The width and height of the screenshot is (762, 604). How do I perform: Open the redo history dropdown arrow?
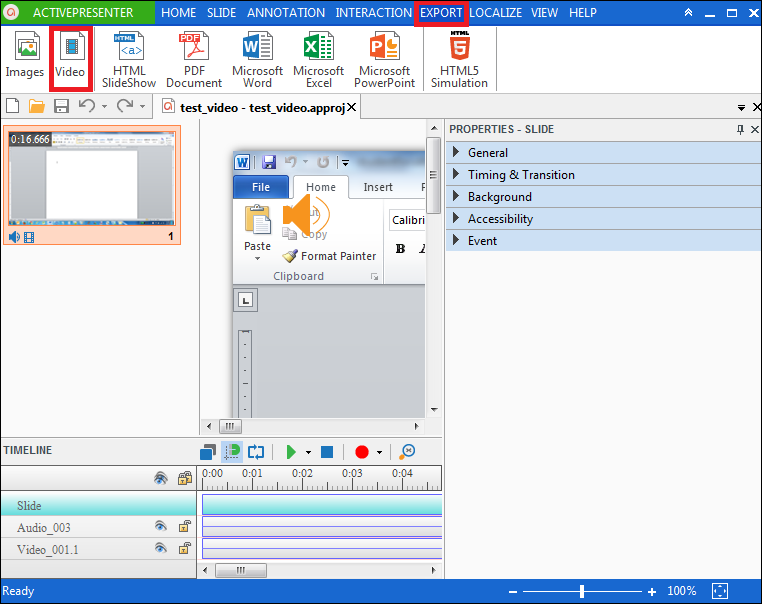click(142, 106)
